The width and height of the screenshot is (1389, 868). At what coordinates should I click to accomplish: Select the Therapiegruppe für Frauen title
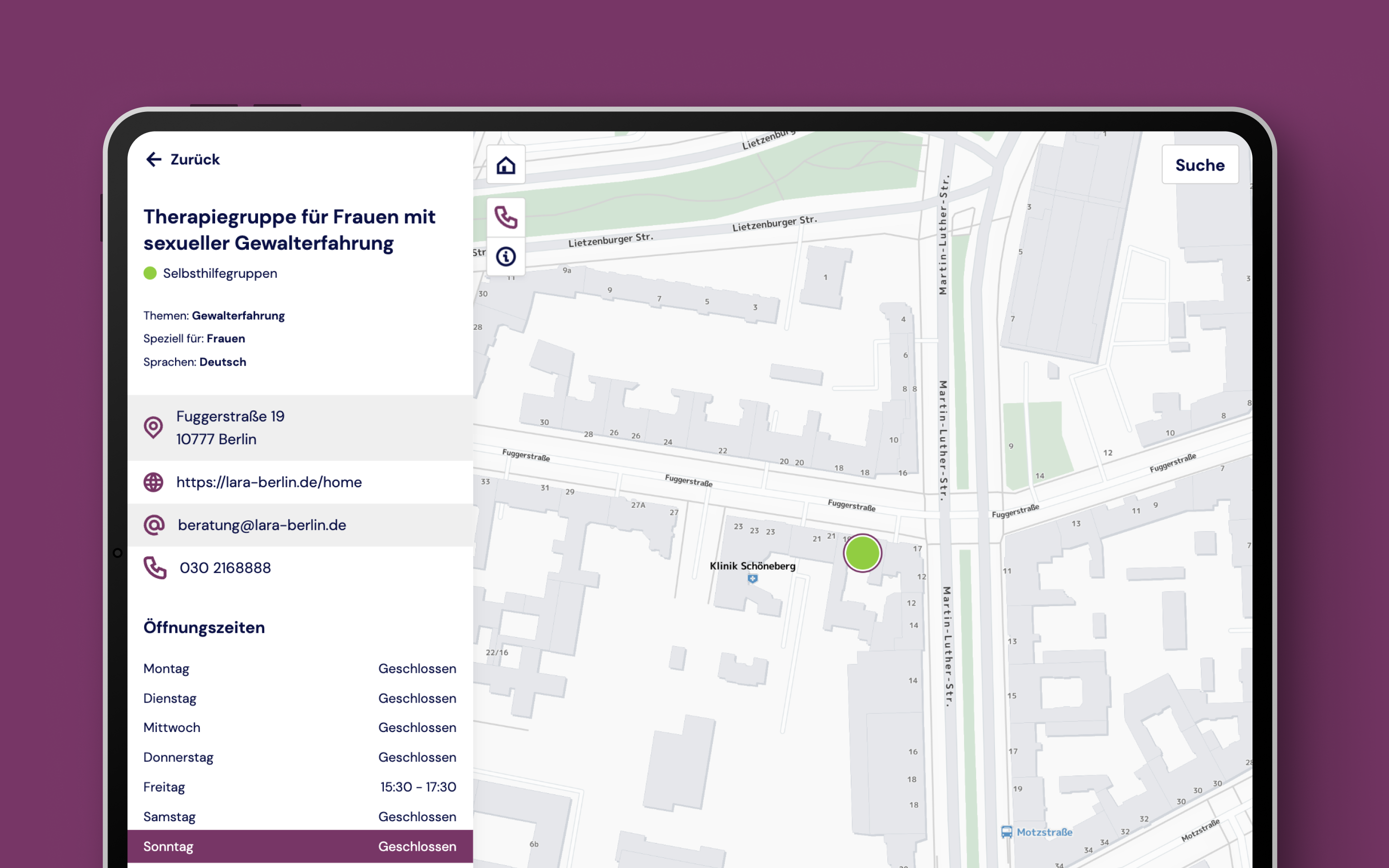click(x=289, y=230)
